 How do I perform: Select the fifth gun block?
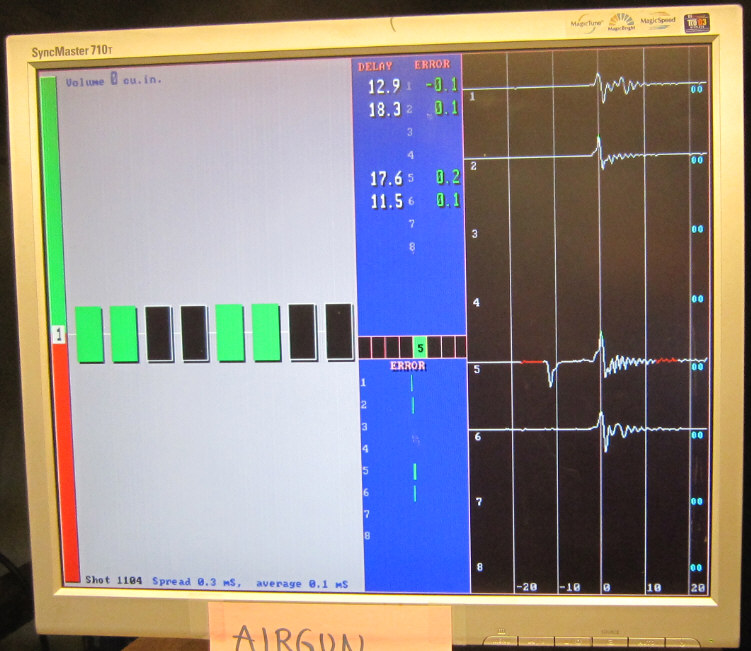coord(230,333)
